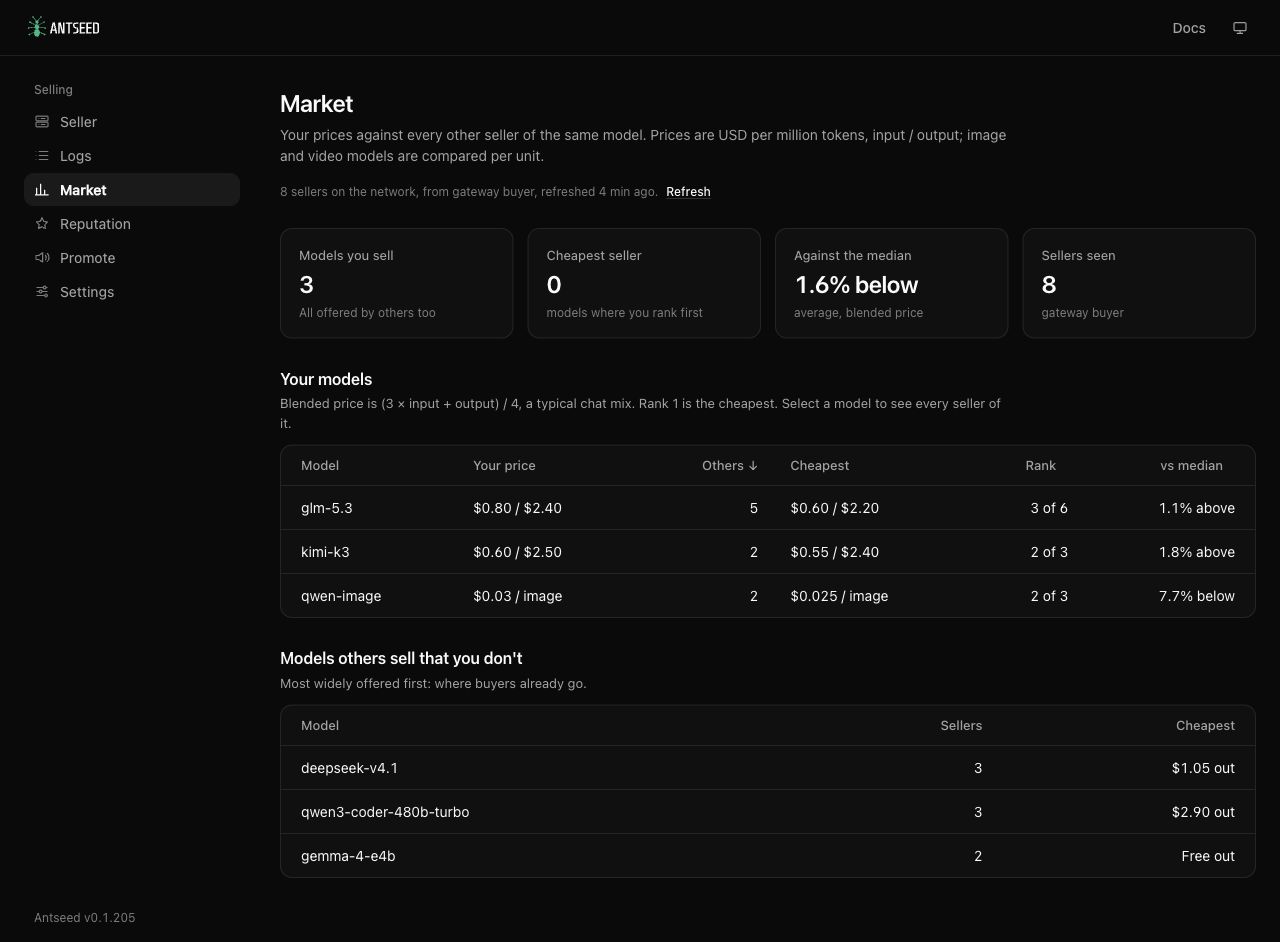Click the 7.7% below value
The image size is (1280, 942).
[1197, 596]
